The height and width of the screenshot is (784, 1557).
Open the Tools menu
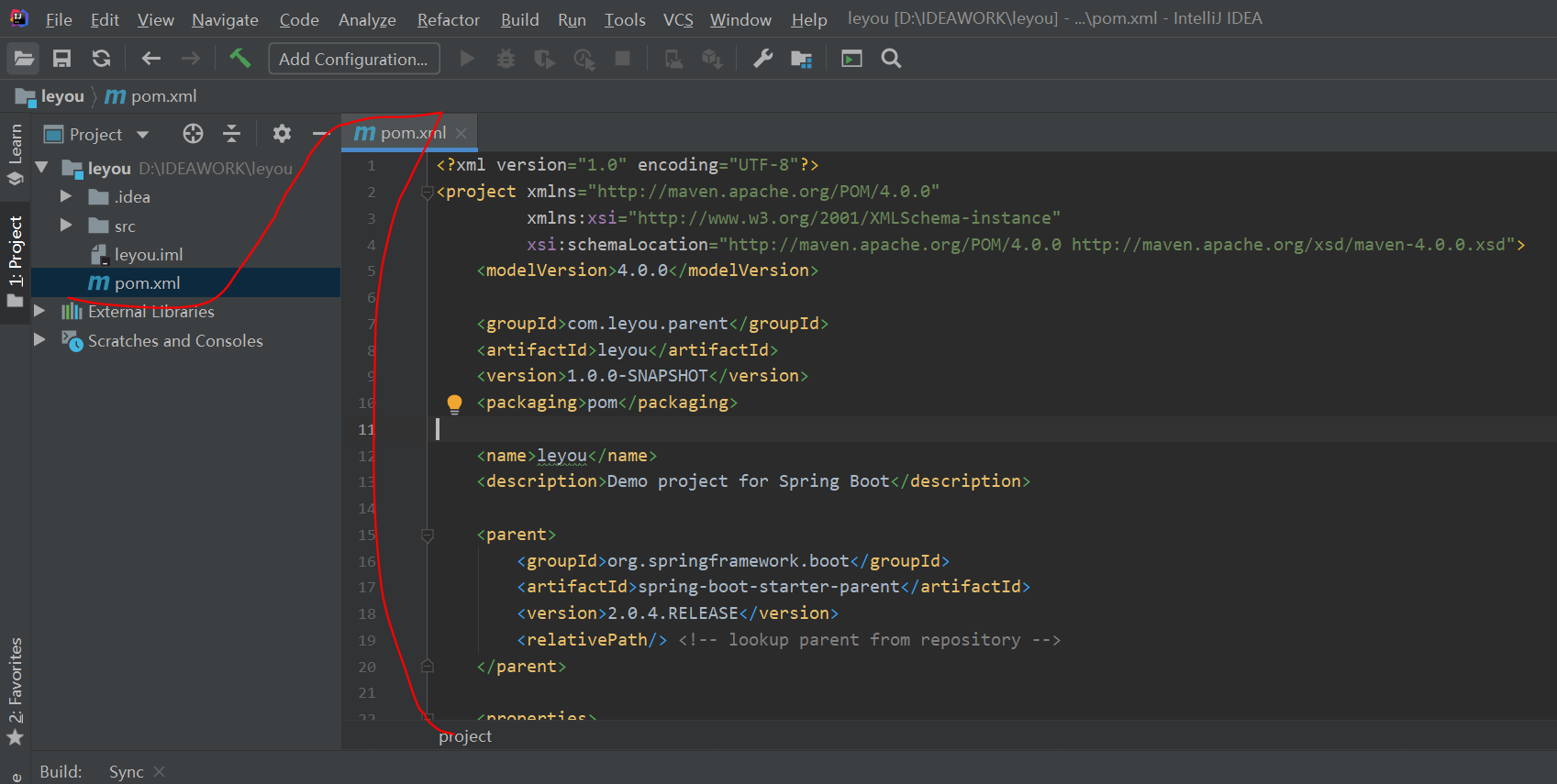click(x=625, y=19)
